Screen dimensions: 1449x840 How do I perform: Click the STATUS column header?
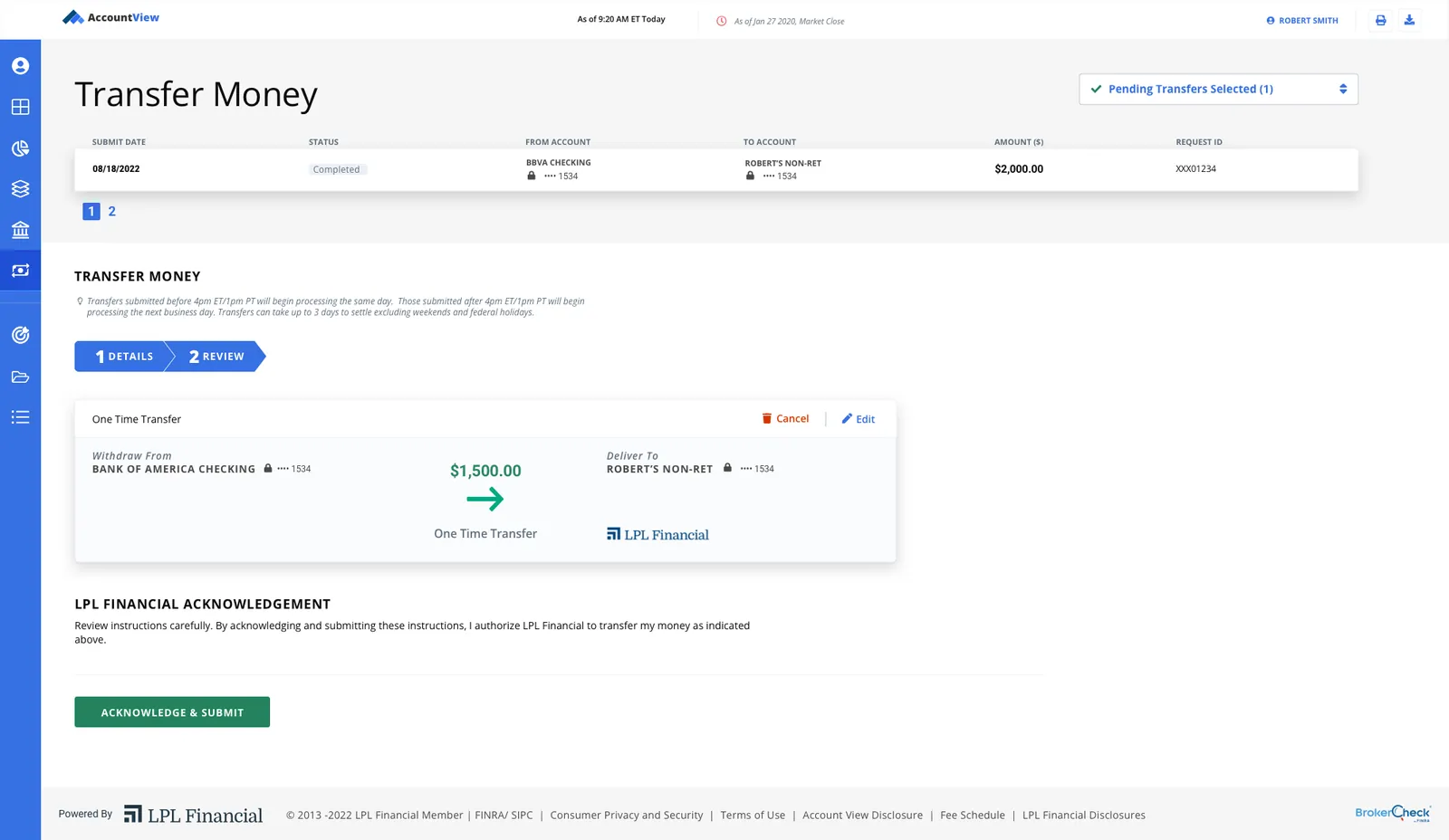pyautogui.click(x=323, y=142)
